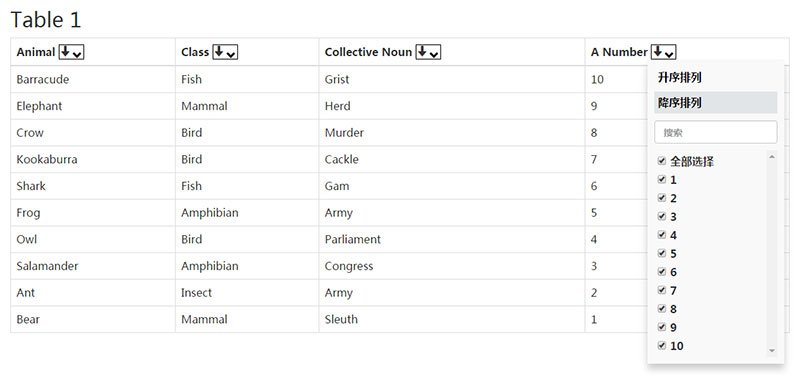Uncheck the filter checkbox for value 10
Screen dimensions: 800x376
pyautogui.click(x=662, y=345)
